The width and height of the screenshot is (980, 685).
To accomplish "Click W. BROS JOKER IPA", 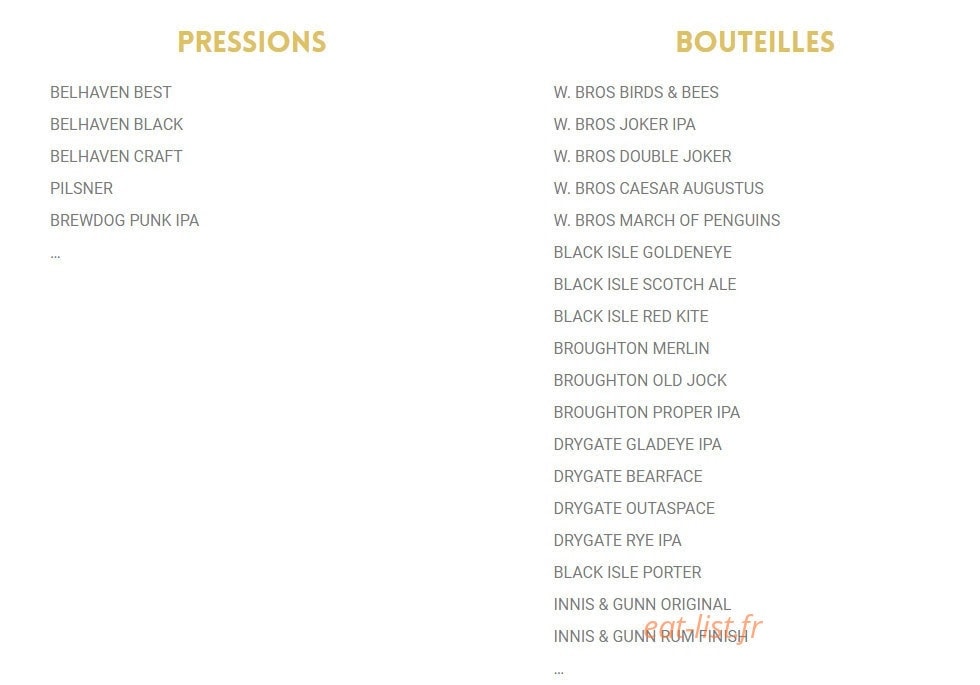I will pos(624,124).
